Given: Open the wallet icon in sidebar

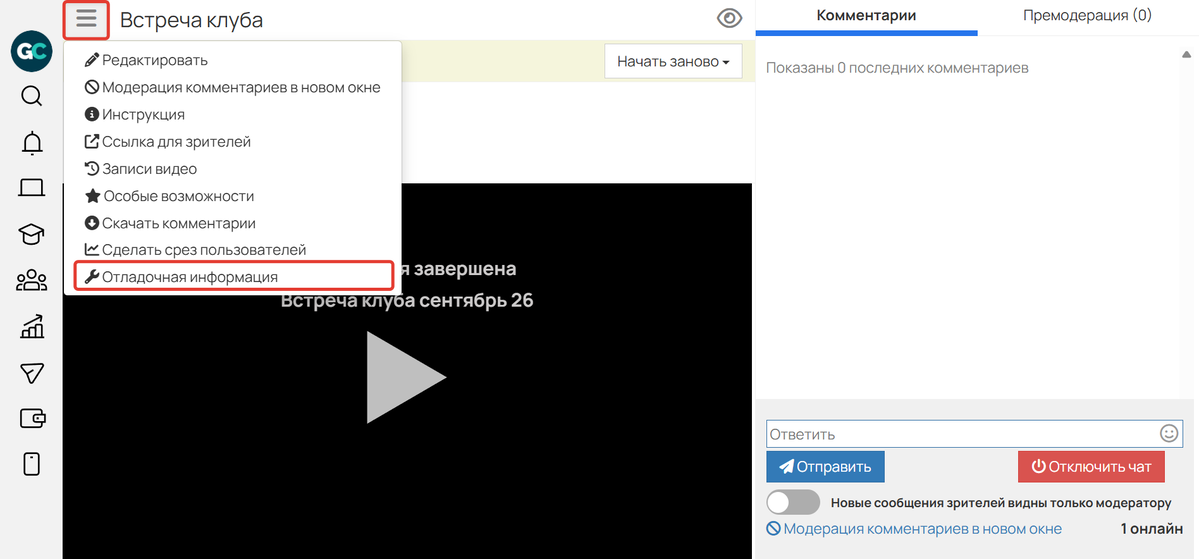Looking at the screenshot, I should tap(31, 418).
